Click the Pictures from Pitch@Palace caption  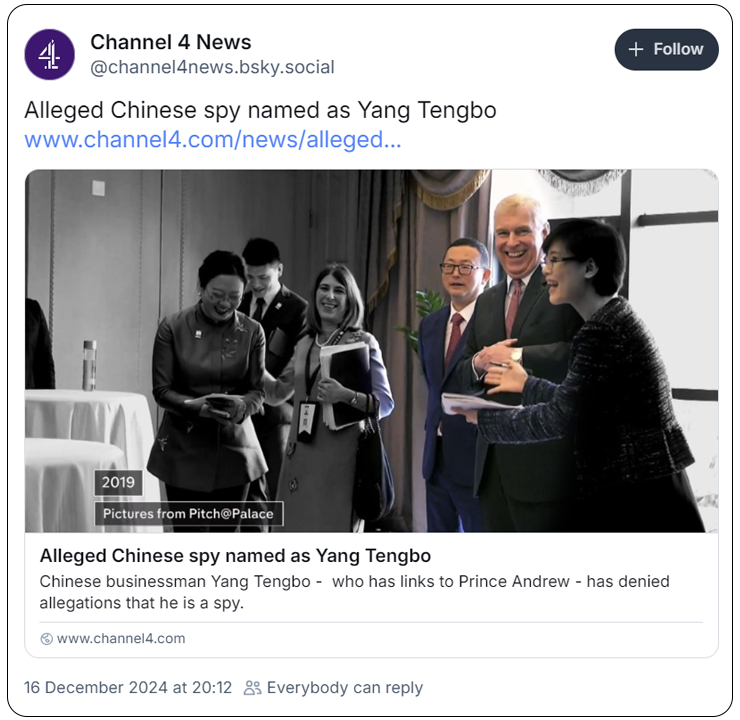tap(188, 513)
